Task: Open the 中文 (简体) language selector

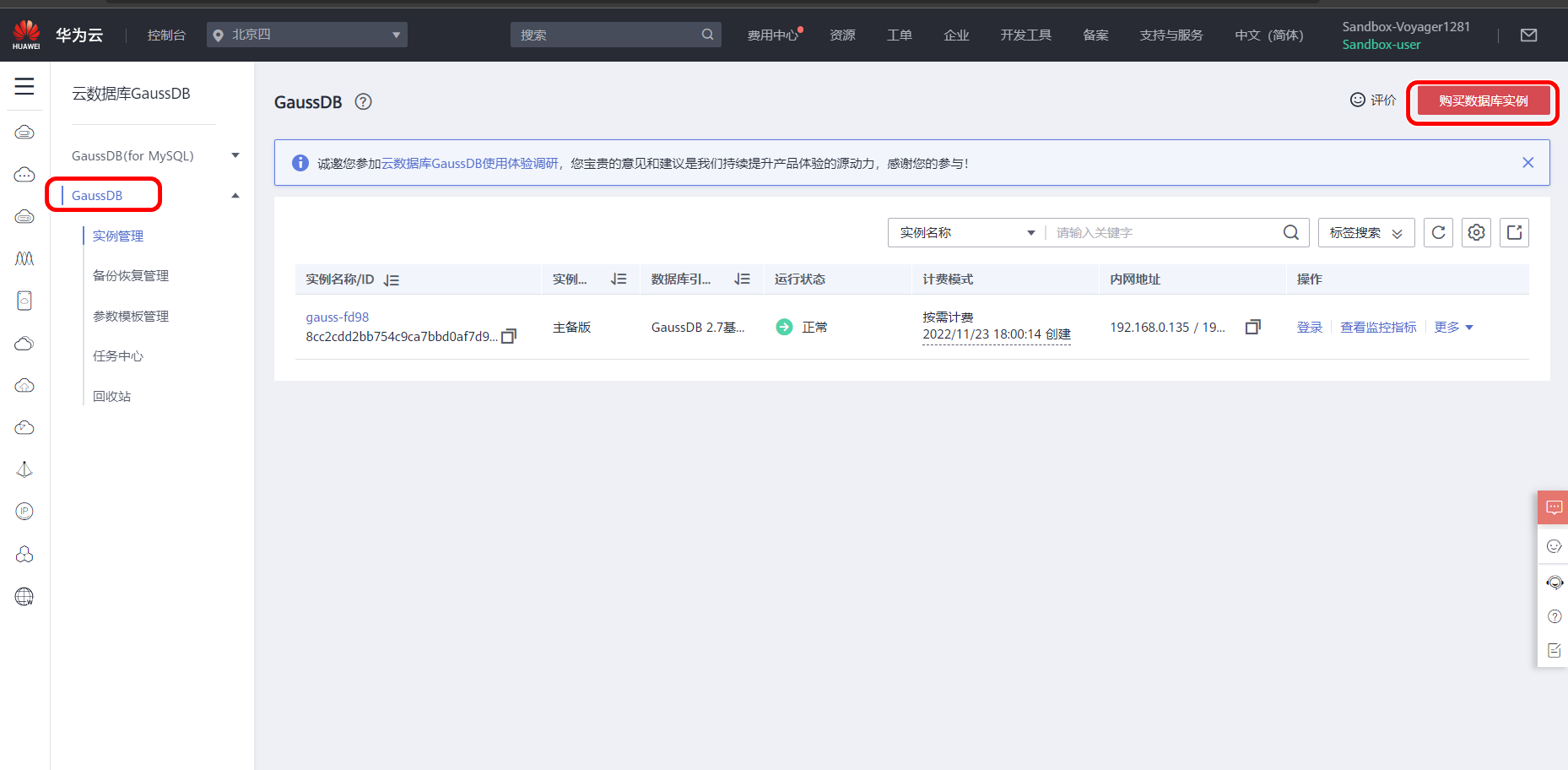Action: click(1268, 35)
